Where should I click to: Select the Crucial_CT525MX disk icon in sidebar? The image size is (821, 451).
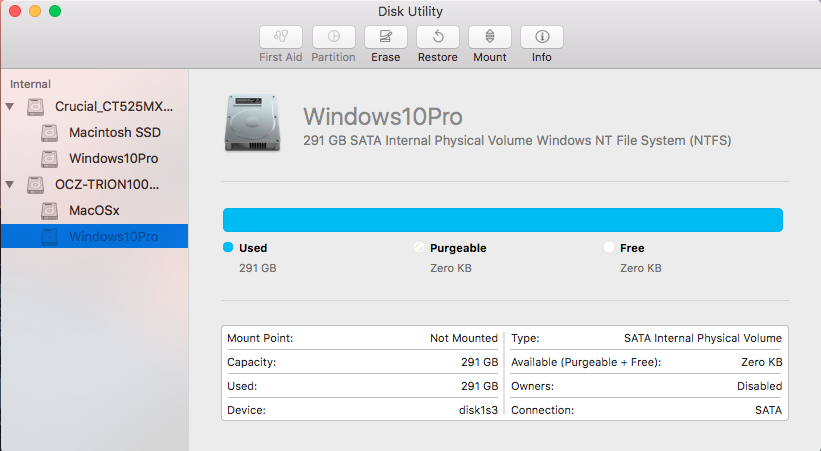click(x=36, y=107)
